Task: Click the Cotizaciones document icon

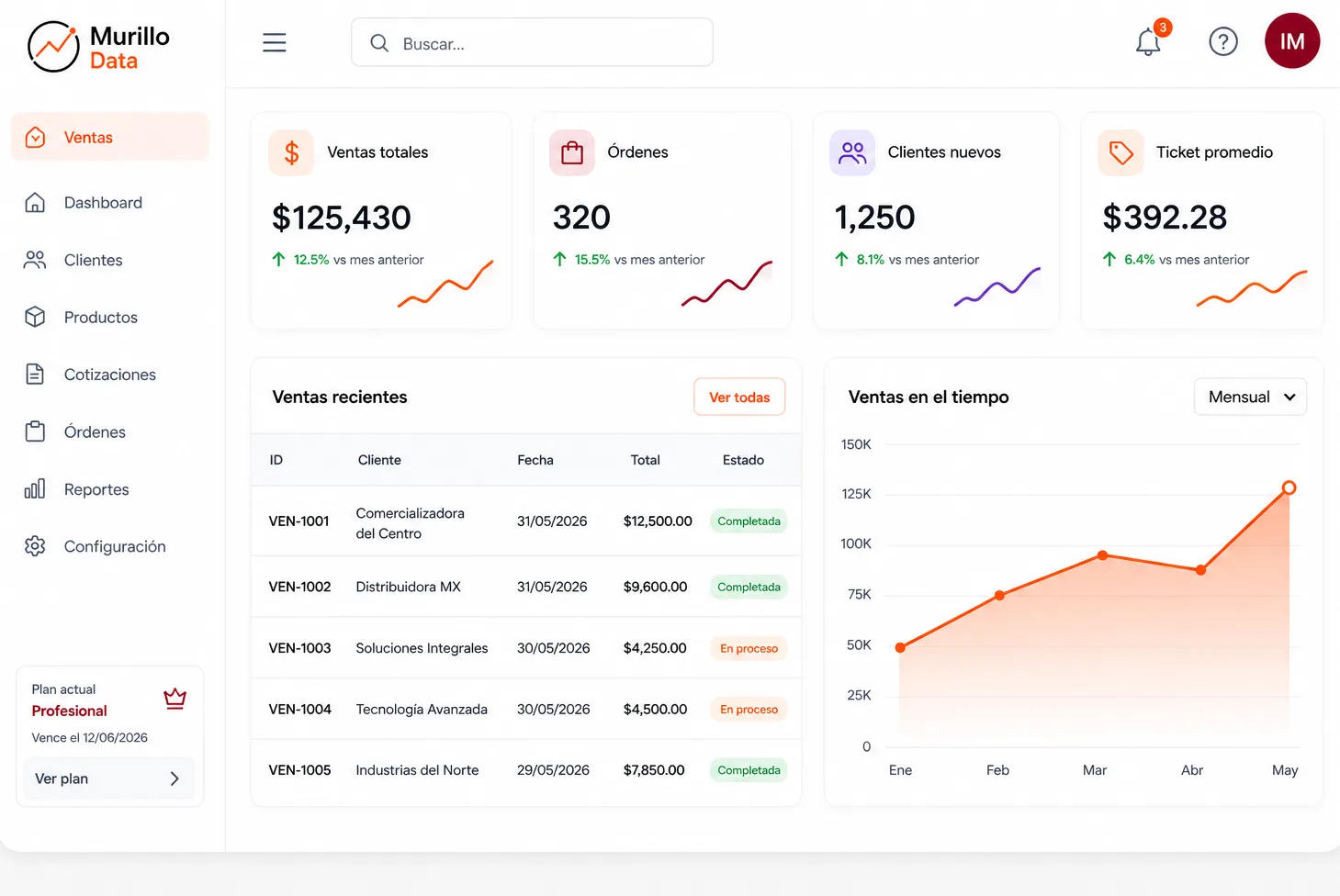Action: (x=35, y=375)
